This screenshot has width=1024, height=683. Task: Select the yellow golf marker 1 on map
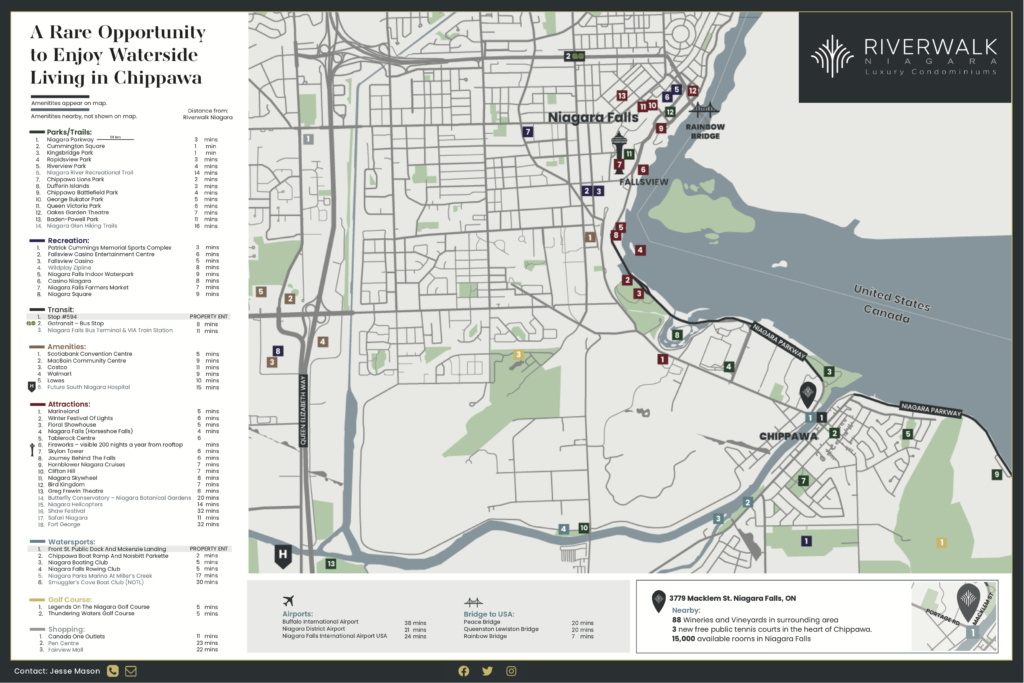(941, 543)
